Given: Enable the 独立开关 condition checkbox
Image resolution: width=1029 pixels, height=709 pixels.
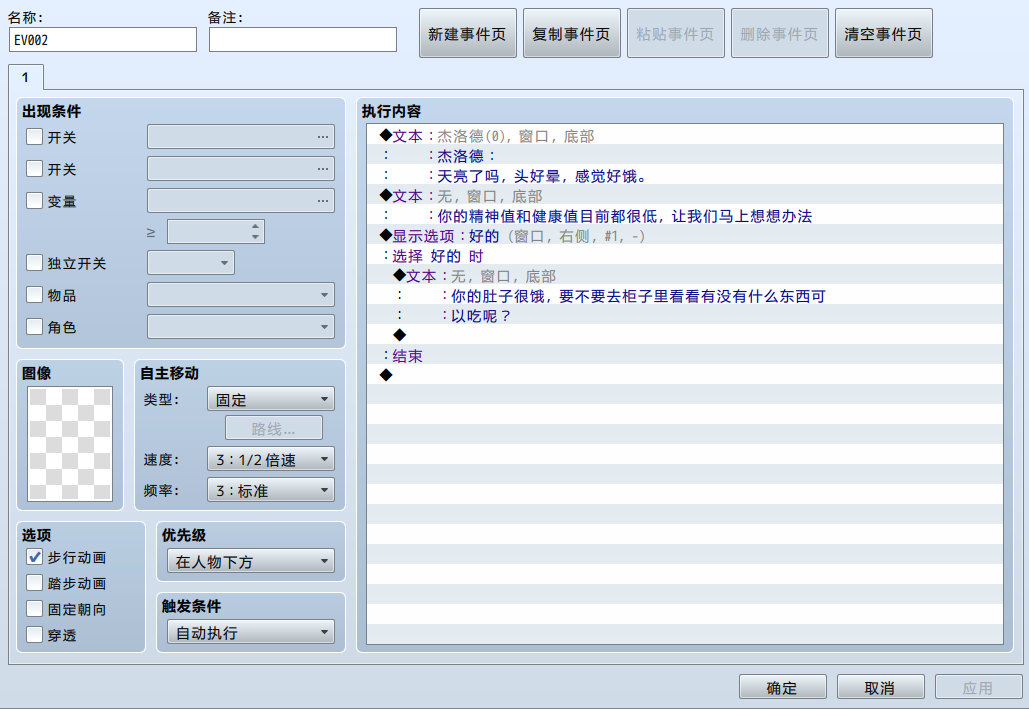Looking at the screenshot, I should coord(34,263).
